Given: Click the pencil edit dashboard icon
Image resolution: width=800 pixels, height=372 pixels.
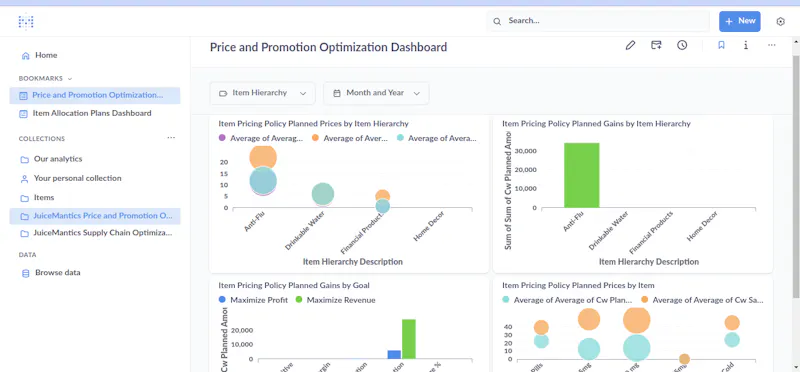Looking at the screenshot, I should (630, 45).
